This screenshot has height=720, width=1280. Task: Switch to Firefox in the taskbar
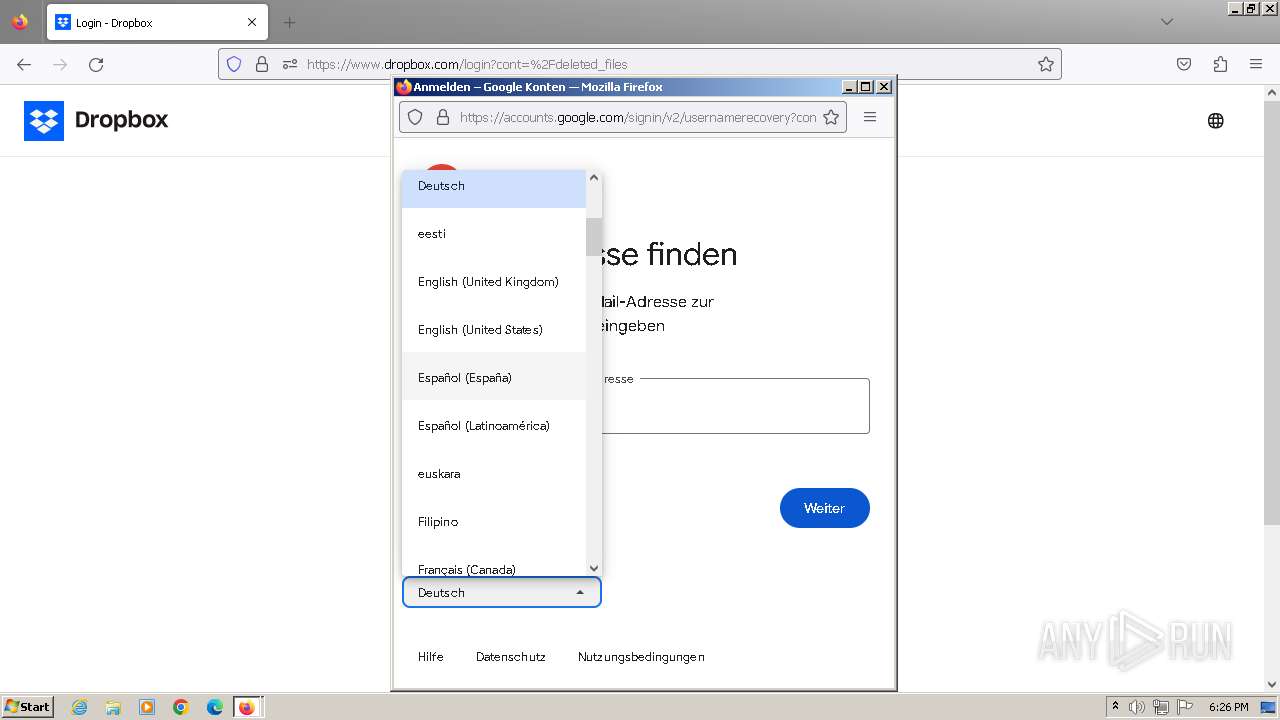pyautogui.click(x=247, y=707)
